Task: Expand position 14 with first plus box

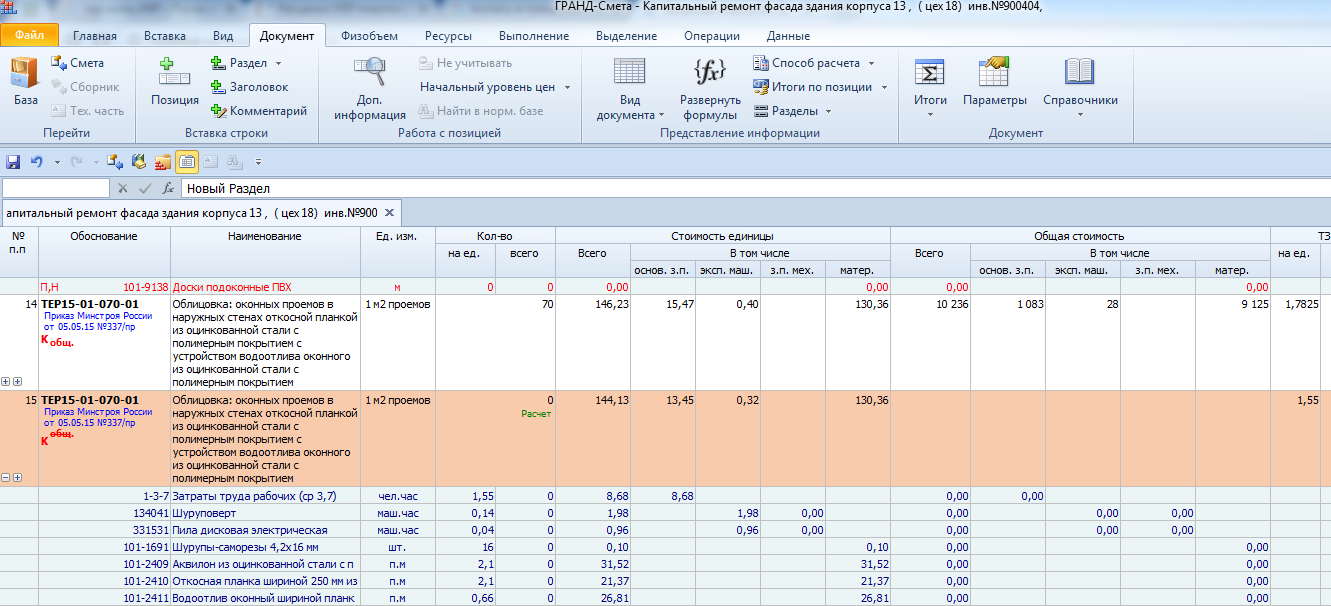Action: 6,382
